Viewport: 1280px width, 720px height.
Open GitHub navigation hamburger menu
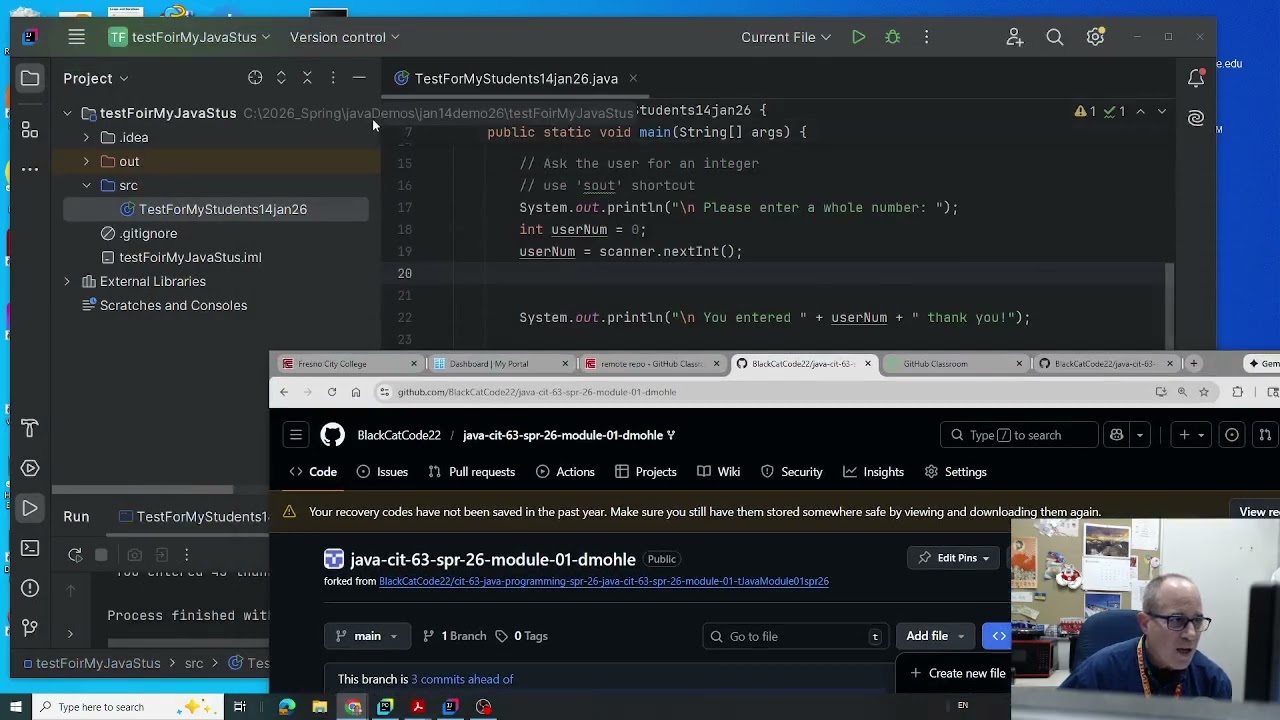pos(296,435)
